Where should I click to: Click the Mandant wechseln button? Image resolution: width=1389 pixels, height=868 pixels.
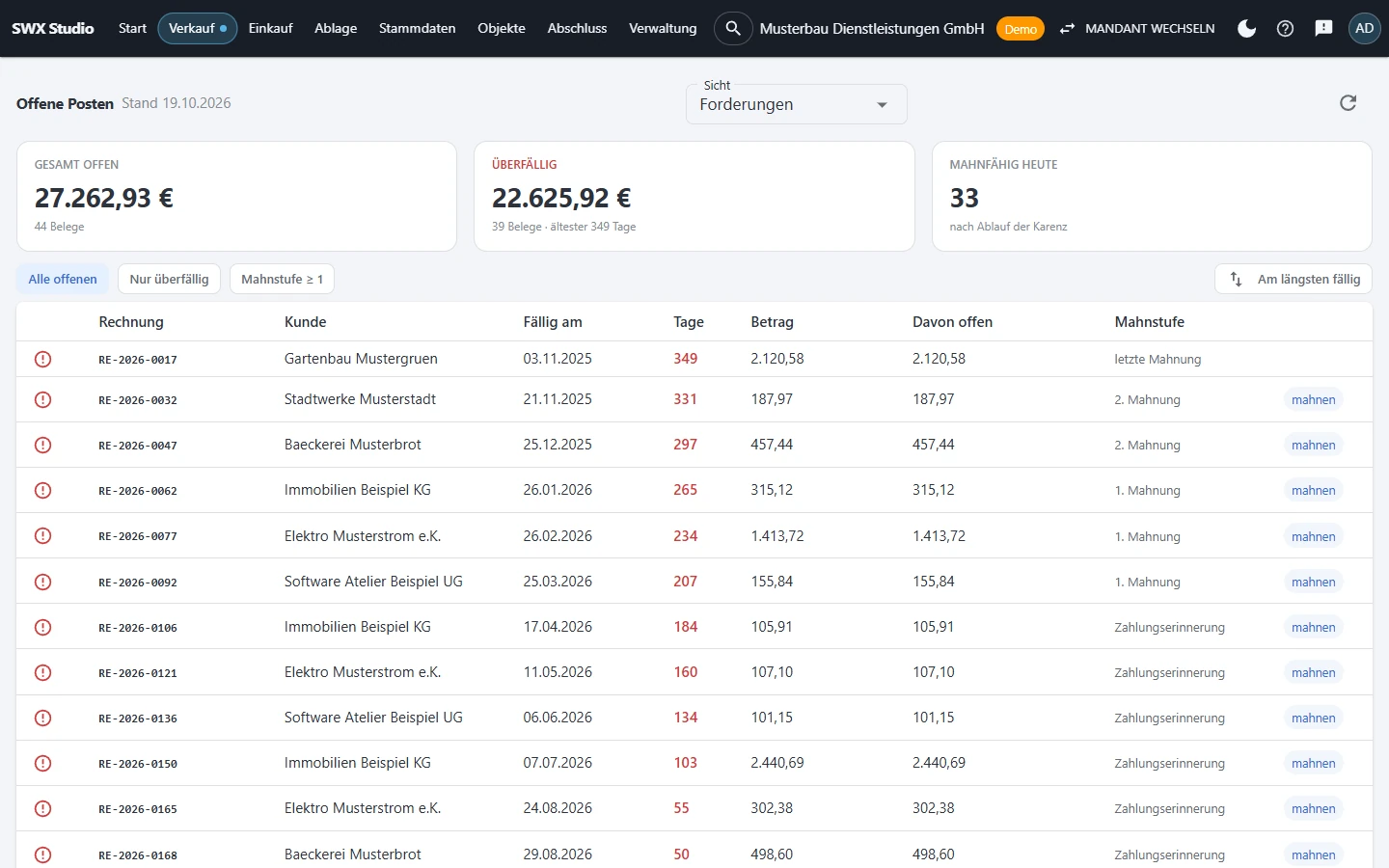click(1136, 29)
